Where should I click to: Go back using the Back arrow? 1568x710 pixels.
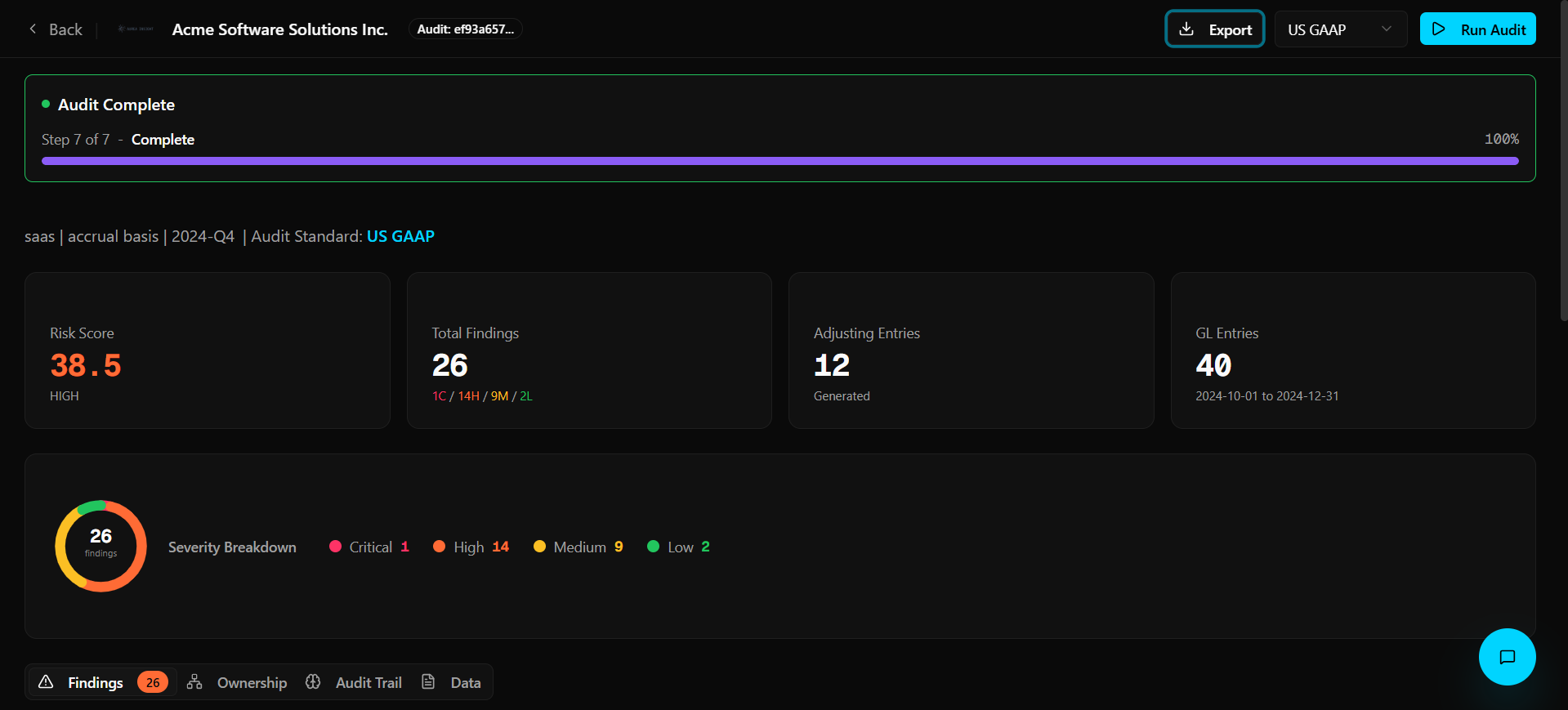tap(33, 29)
